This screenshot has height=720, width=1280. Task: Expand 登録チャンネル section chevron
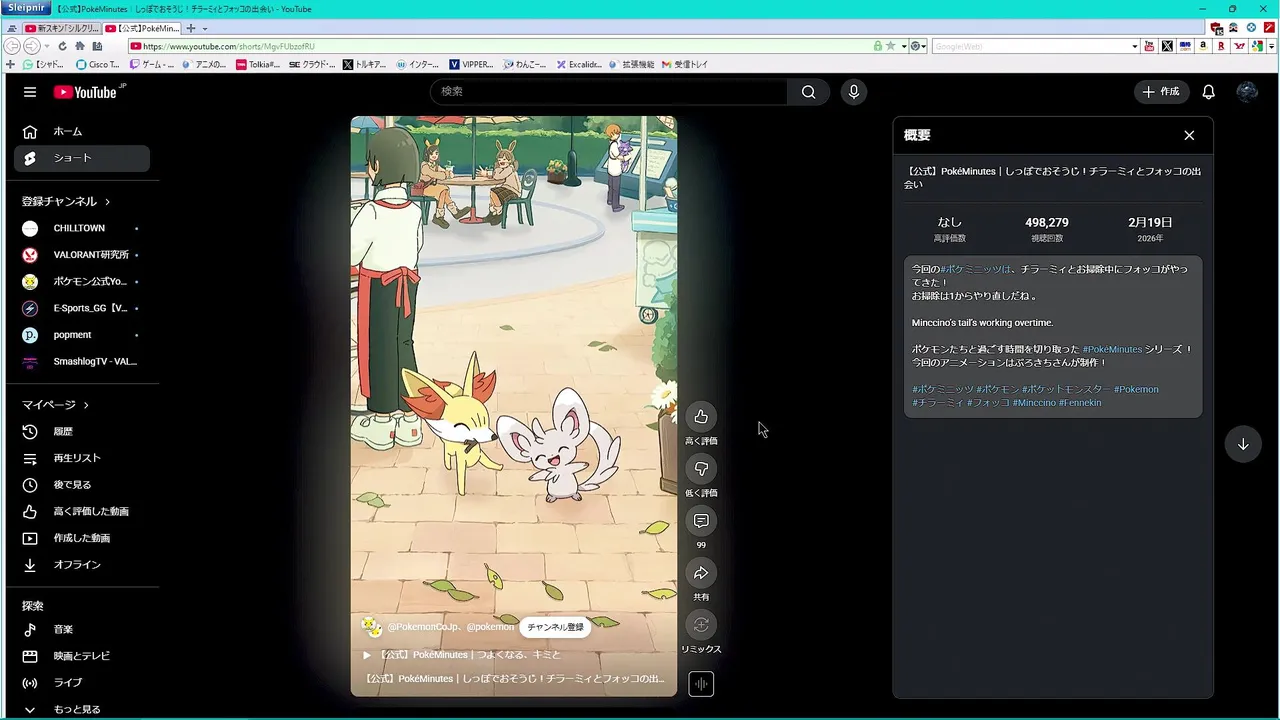(107, 201)
